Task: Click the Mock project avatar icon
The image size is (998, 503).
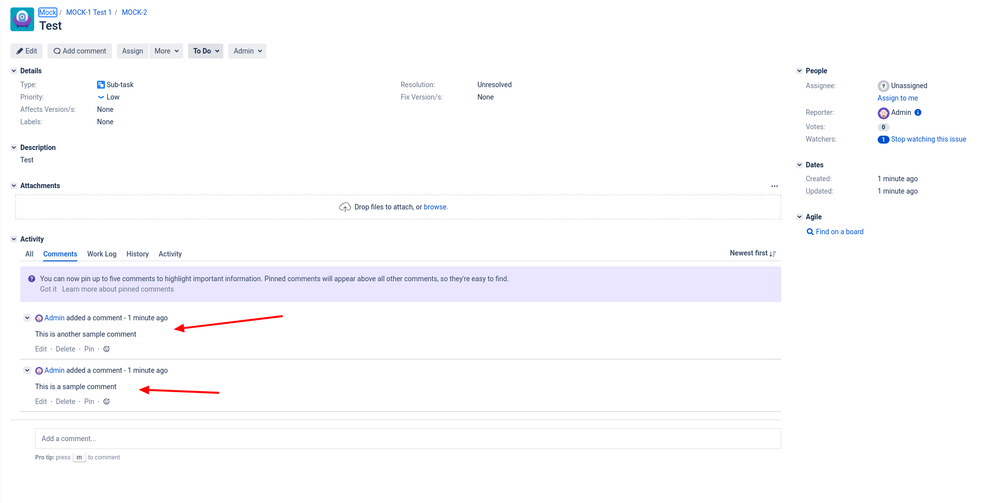Action: (22, 19)
